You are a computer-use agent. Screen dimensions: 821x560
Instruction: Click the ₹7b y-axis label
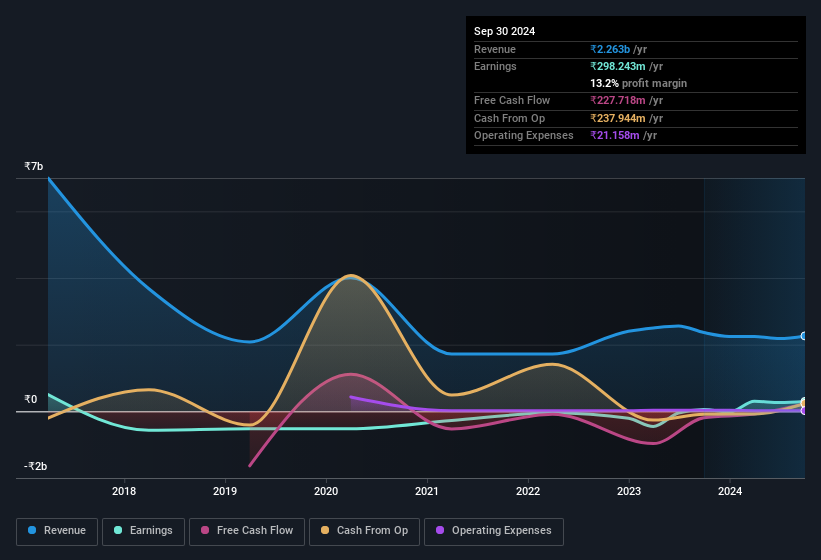pyautogui.click(x=34, y=166)
